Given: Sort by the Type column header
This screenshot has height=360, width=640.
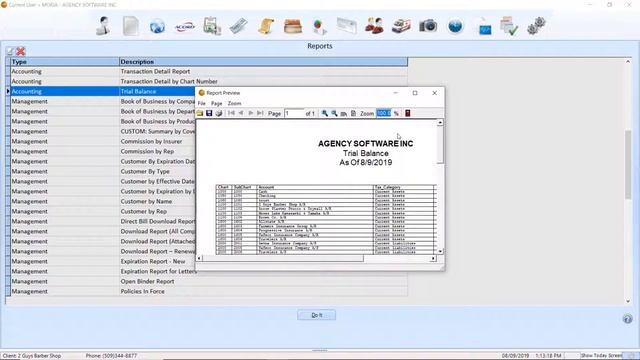Looking at the screenshot, I should click(x=65, y=62).
